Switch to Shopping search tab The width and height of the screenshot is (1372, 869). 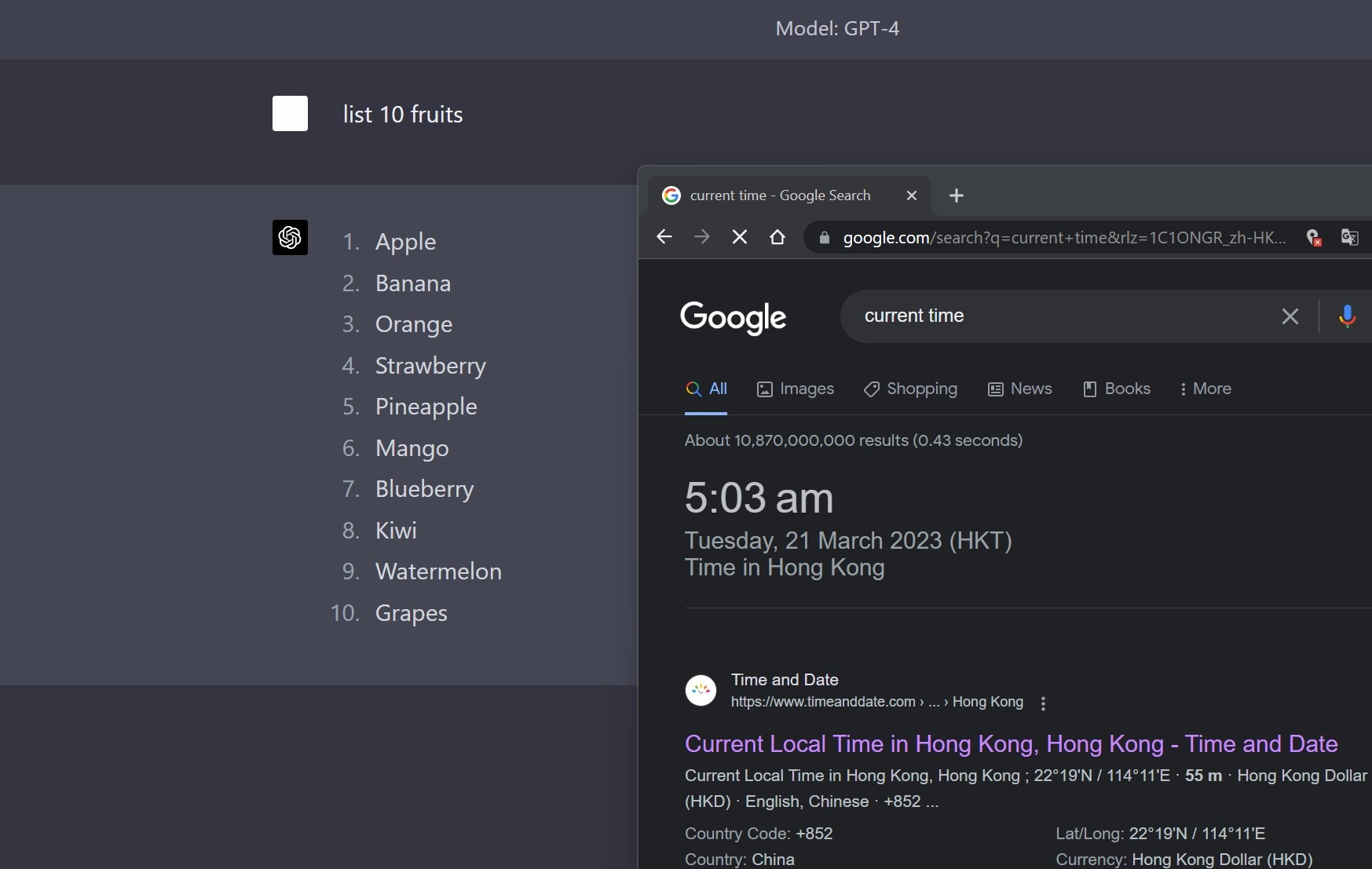pos(910,389)
